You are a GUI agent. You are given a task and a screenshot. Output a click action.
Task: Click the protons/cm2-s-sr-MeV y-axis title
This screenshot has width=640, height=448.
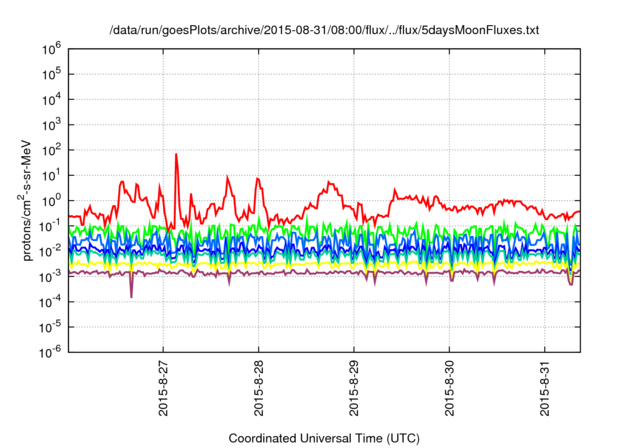[25, 201]
